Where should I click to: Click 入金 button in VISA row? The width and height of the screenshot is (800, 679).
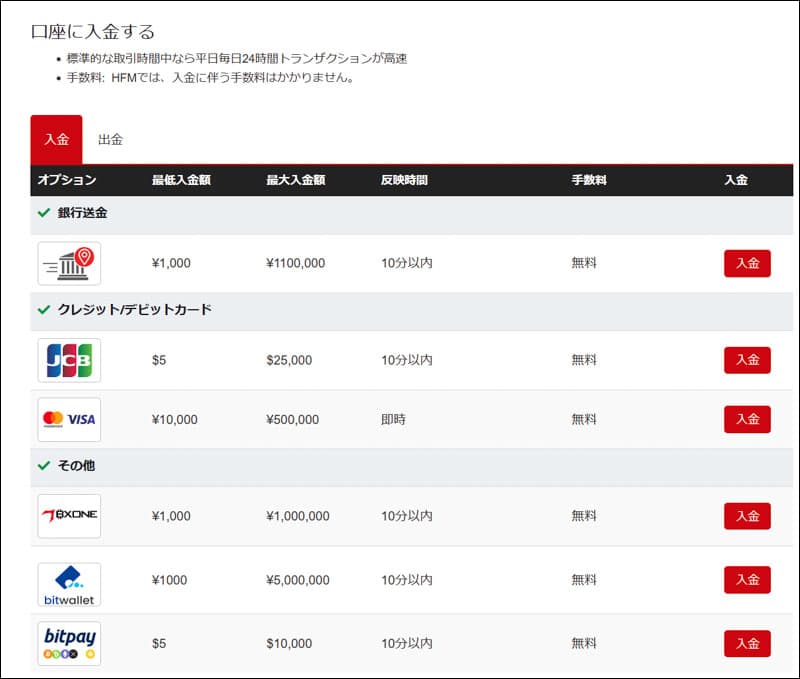point(747,419)
